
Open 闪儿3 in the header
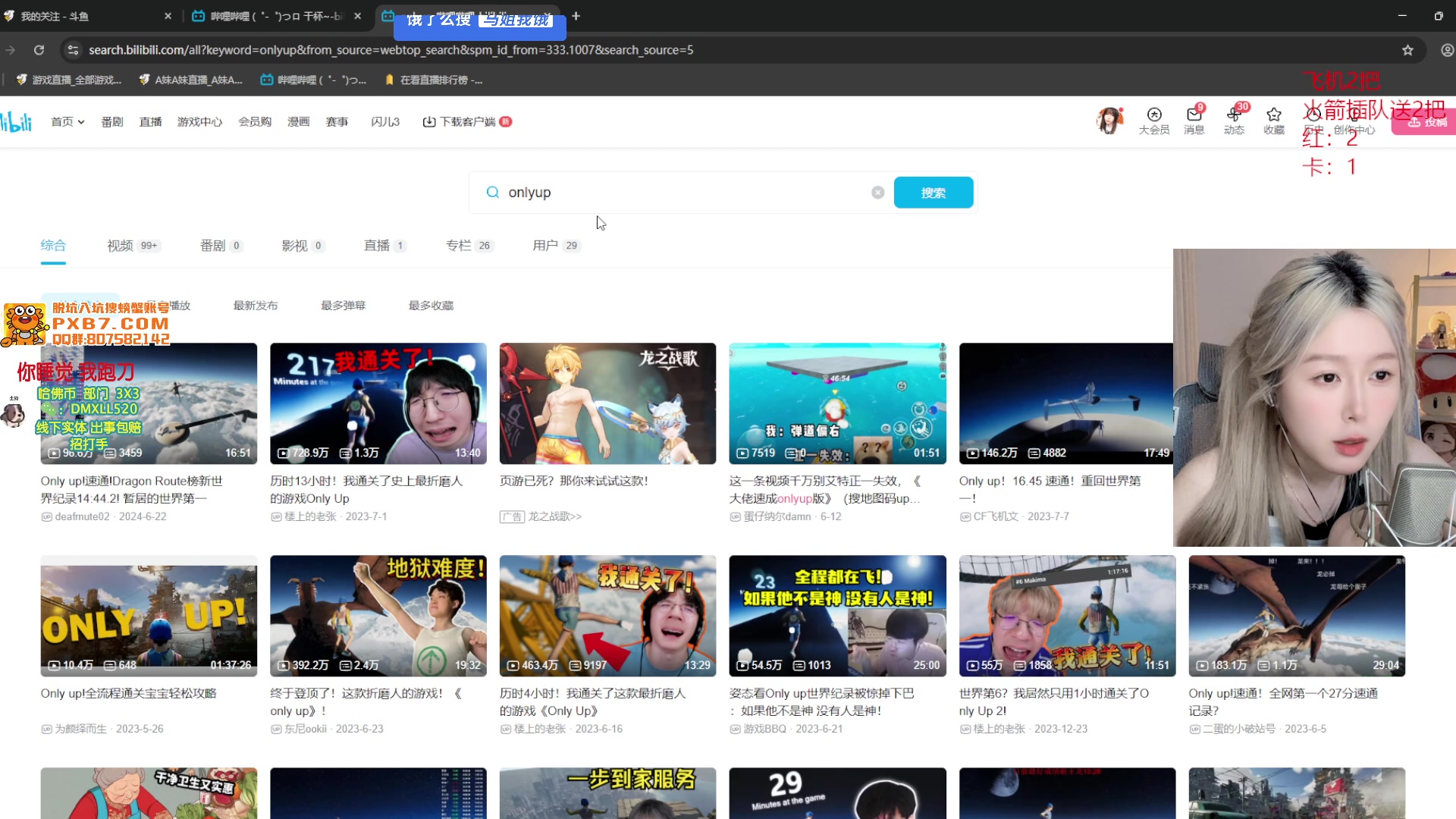(385, 121)
